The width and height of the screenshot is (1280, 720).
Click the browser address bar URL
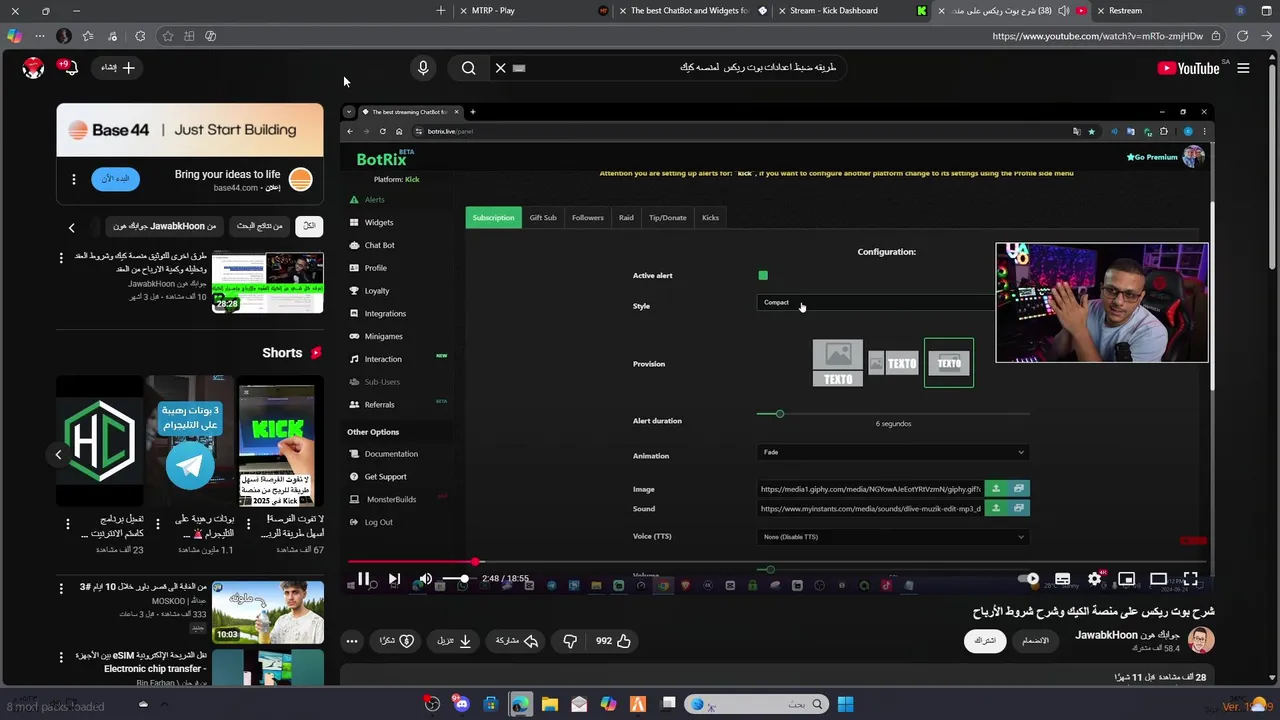pyautogui.click(x=1097, y=36)
